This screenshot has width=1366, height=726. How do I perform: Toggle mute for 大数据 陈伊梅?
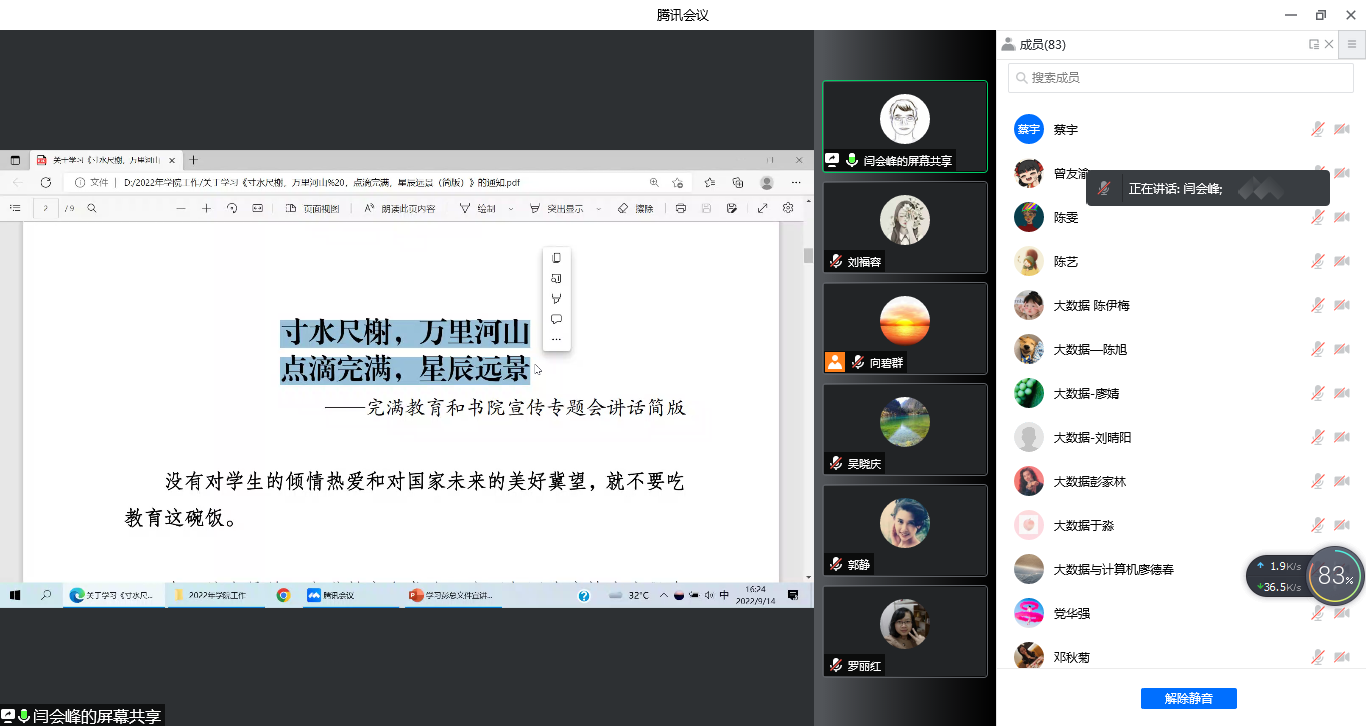1318,305
